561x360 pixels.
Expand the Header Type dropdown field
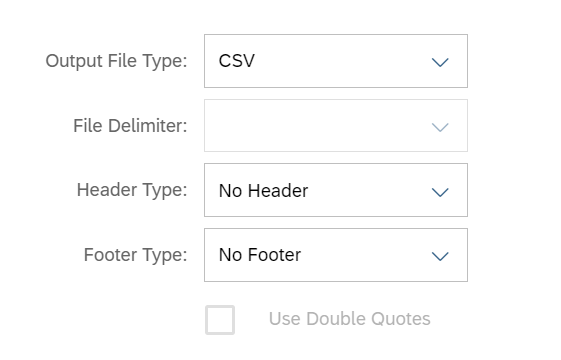point(336,190)
